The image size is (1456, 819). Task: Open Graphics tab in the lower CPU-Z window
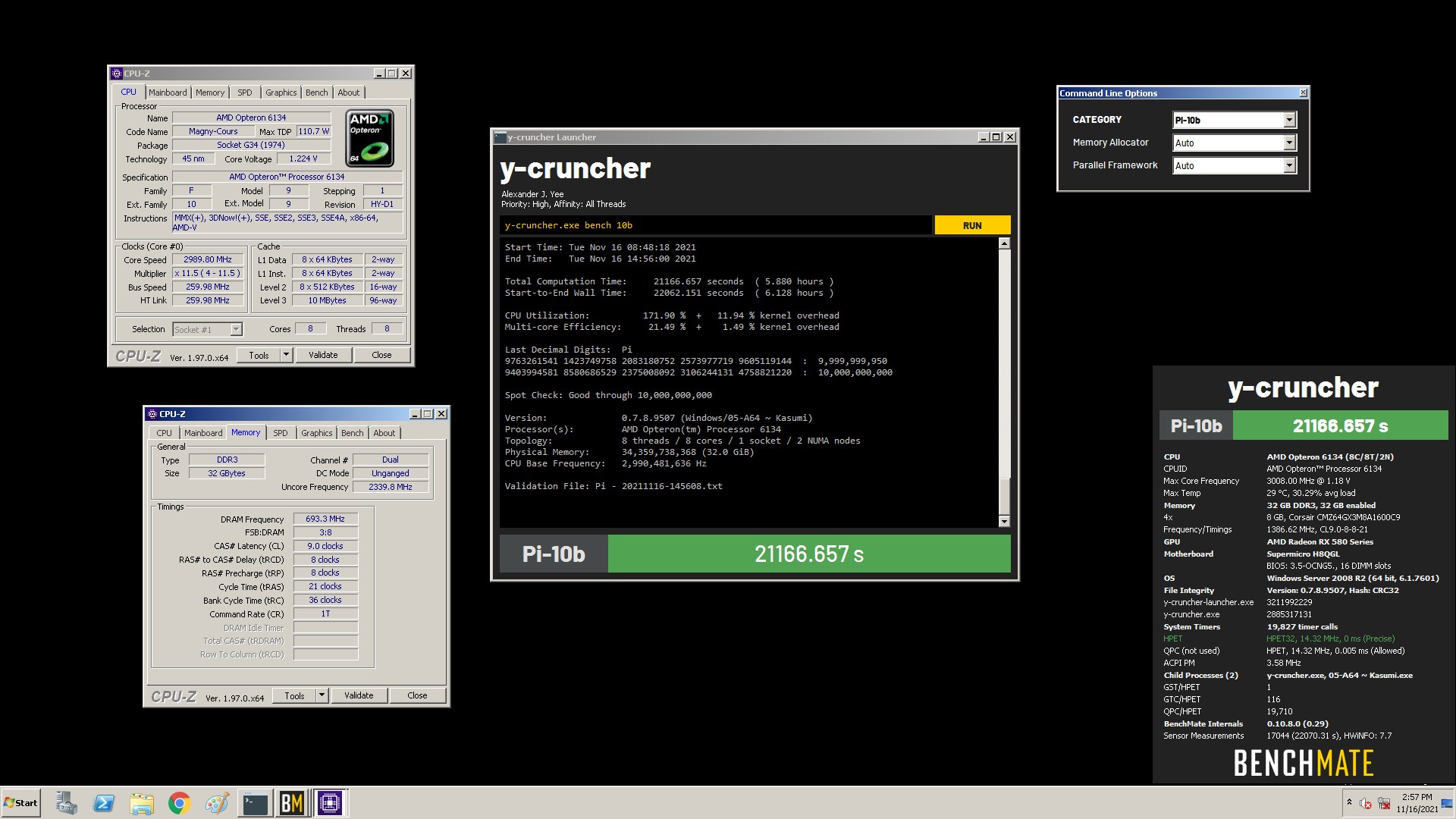point(316,433)
